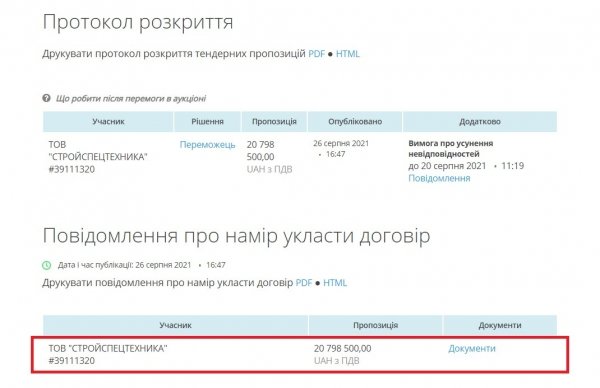Select participant name in the protocol table
The image size is (600, 388).
[x=98, y=151]
